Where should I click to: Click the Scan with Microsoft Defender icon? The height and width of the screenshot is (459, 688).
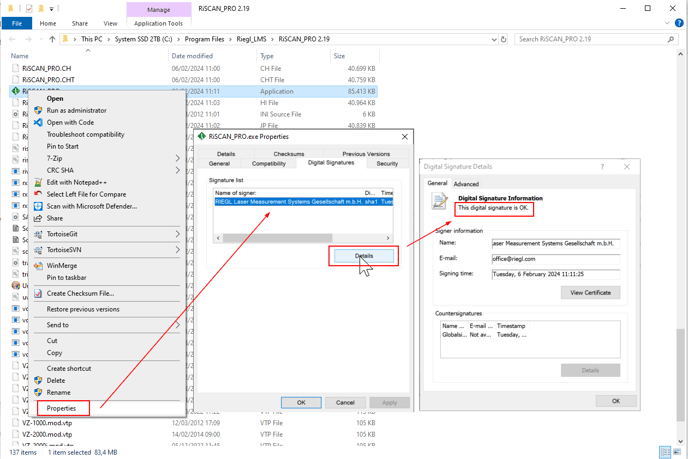pyautogui.click(x=38, y=206)
